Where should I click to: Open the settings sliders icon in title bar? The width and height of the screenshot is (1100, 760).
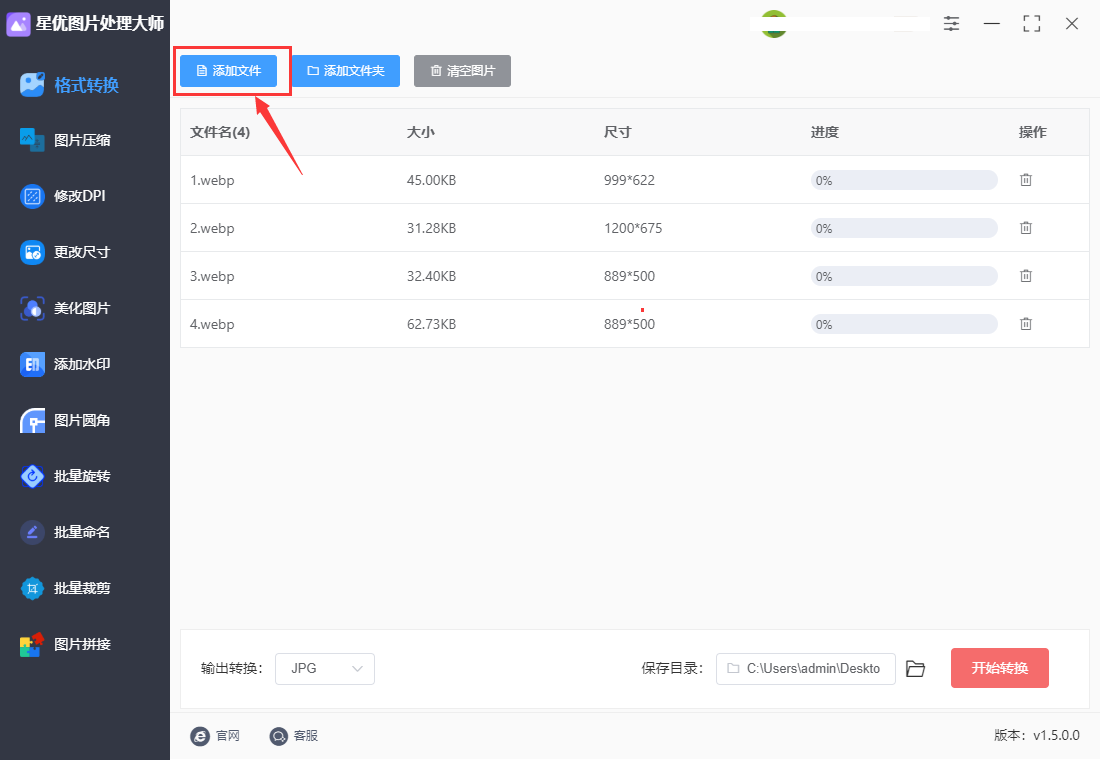pyautogui.click(x=951, y=24)
